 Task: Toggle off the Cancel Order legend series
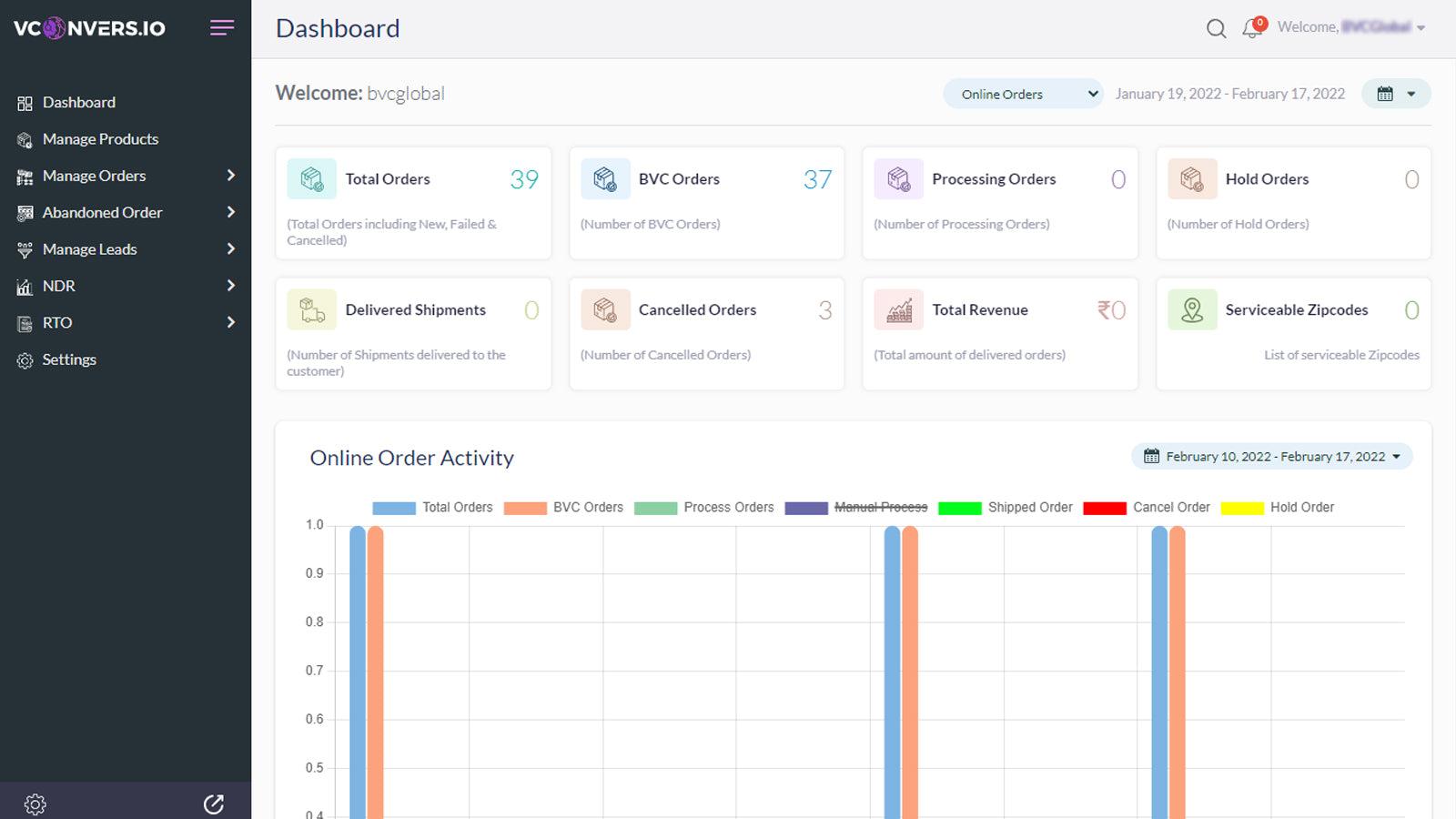1171,507
